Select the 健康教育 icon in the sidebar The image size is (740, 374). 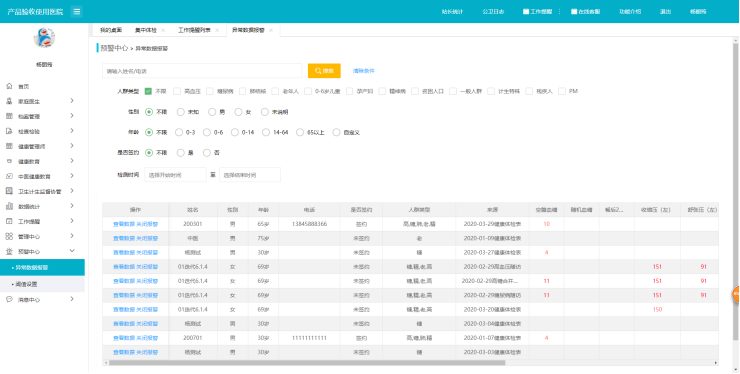[9, 161]
